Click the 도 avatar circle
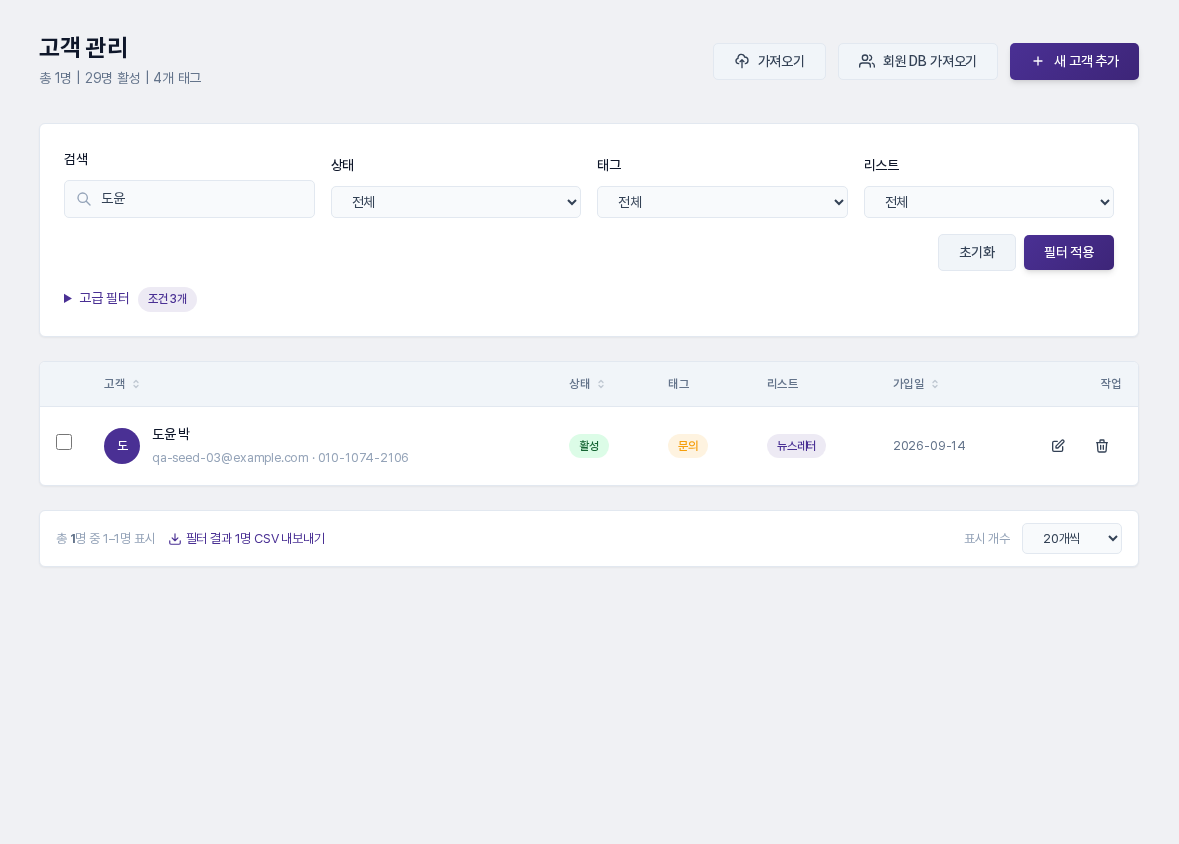This screenshot has width=1179, height=844. 122,446
